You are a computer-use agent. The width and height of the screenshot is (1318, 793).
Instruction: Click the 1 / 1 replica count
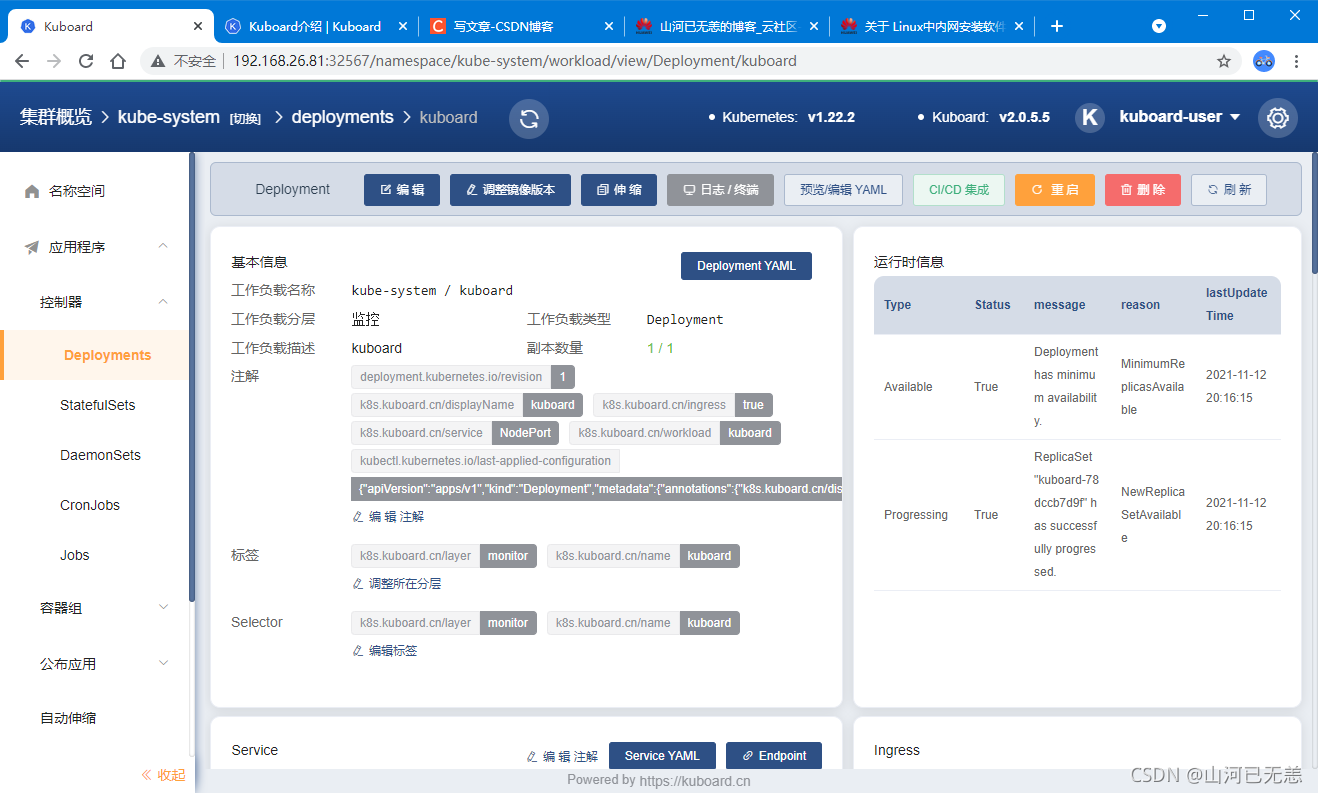660,348
